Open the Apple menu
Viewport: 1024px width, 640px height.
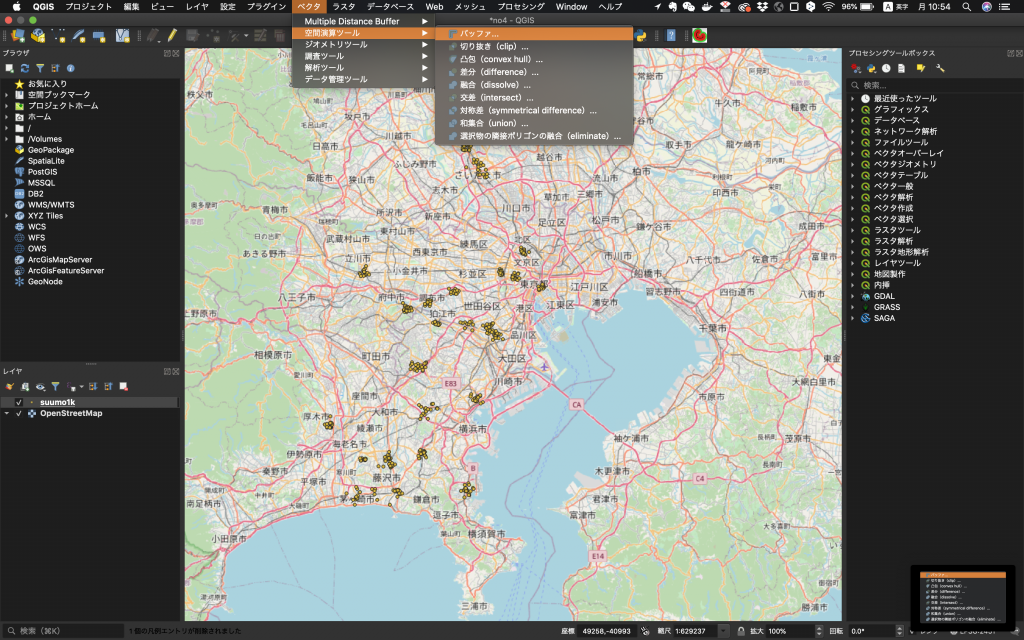pyautogui.click(x=17, y=7)
